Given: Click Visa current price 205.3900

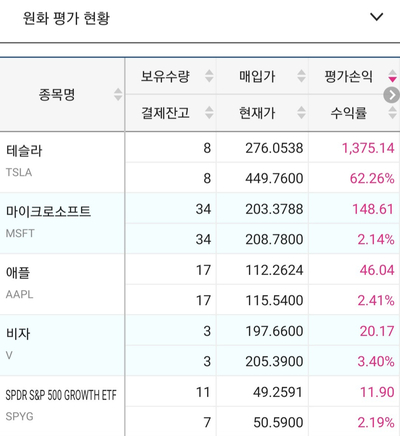Looking at the screenshot, I should 274,361.
